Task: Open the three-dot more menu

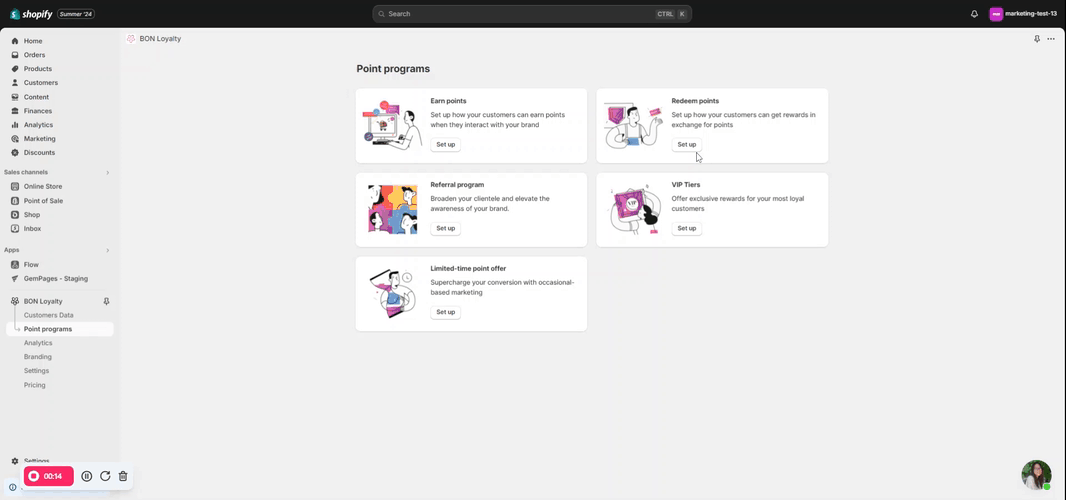Action: pos(1051,39)
